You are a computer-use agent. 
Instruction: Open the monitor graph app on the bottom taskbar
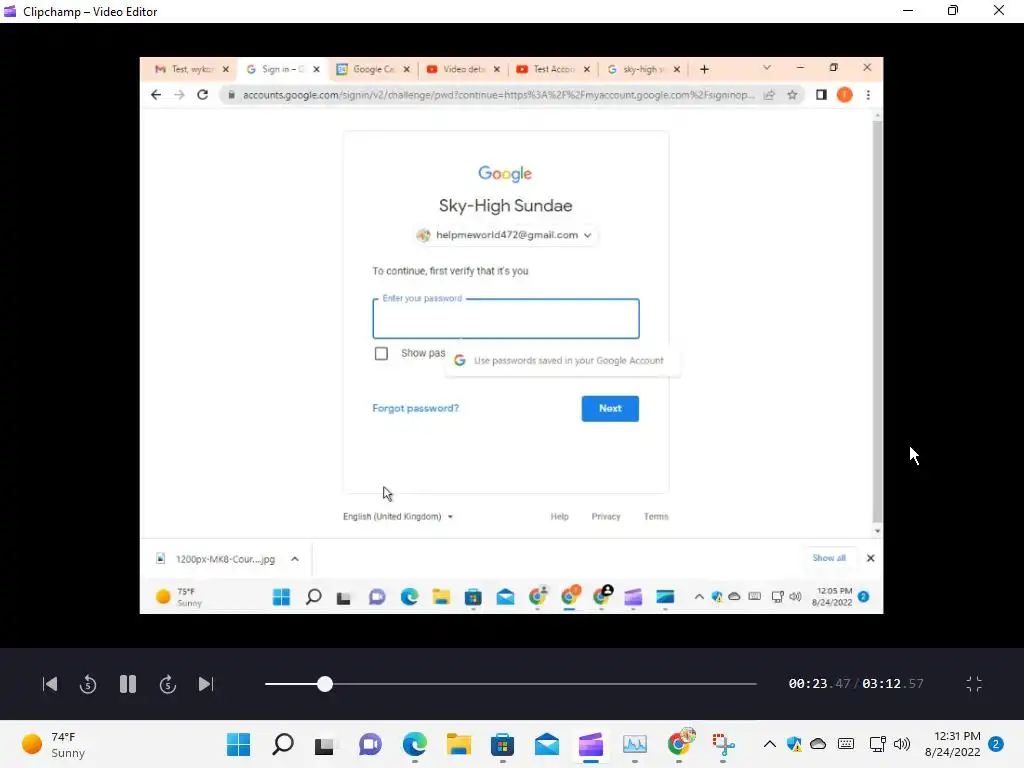click(634, 744)
